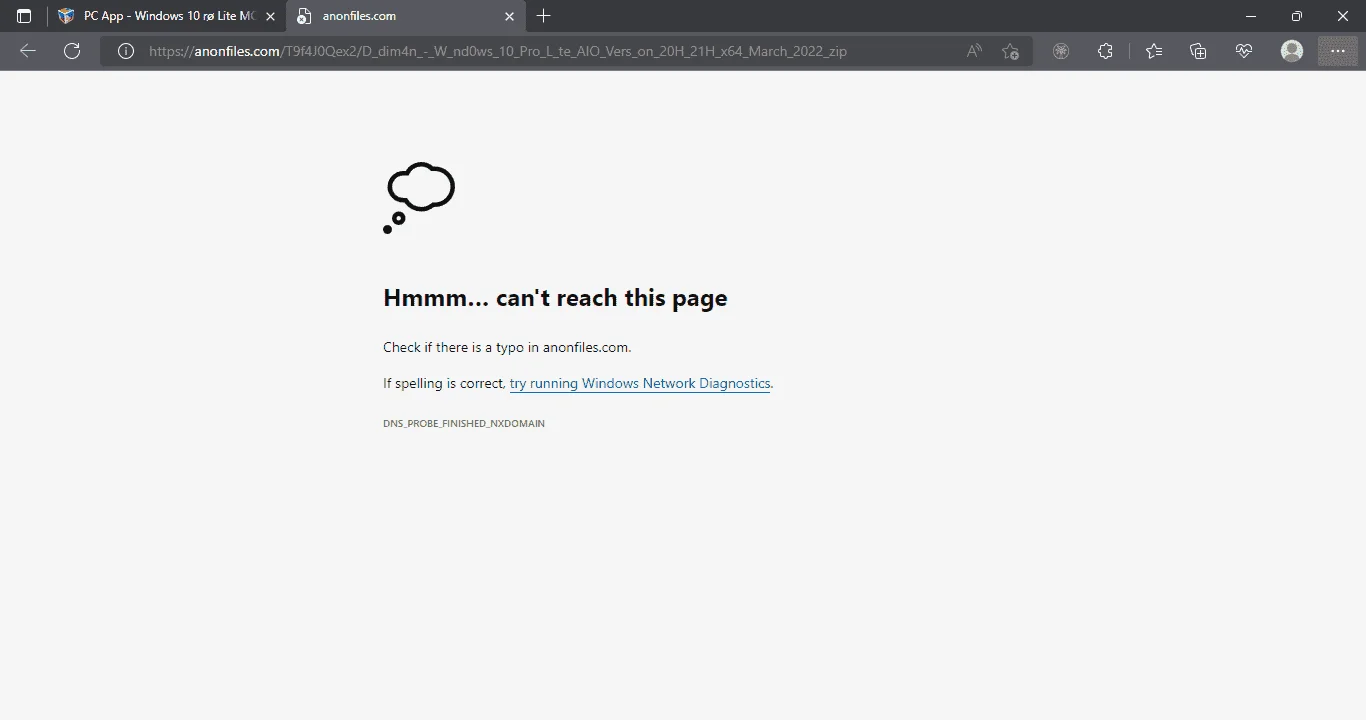Open Settings and more menu
Image resolution: width=1366 pixels, height=720 pixels.
[1338, 51]
